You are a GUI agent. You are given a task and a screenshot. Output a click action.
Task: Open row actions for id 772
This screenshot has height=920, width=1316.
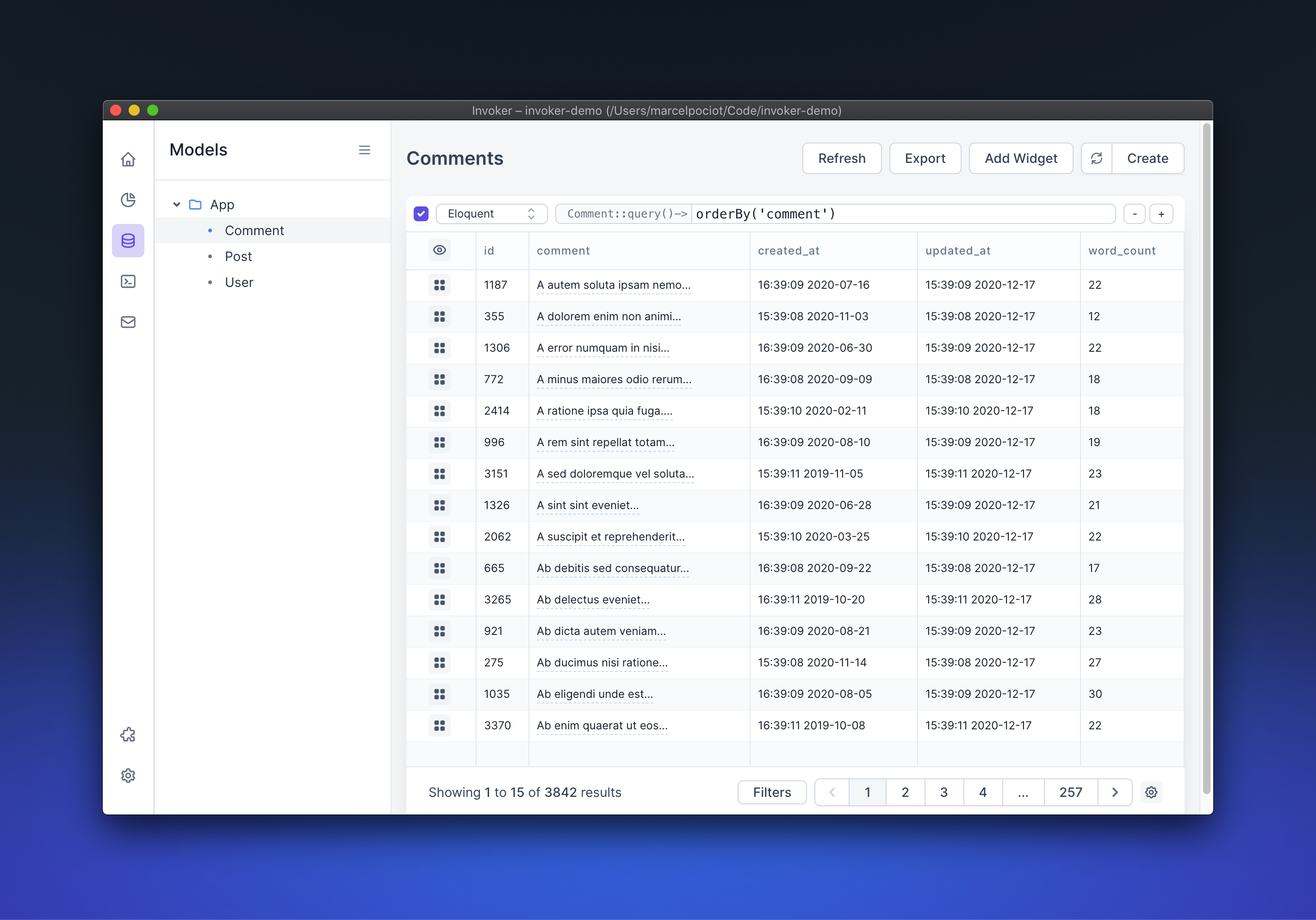[x=440, y=379]
